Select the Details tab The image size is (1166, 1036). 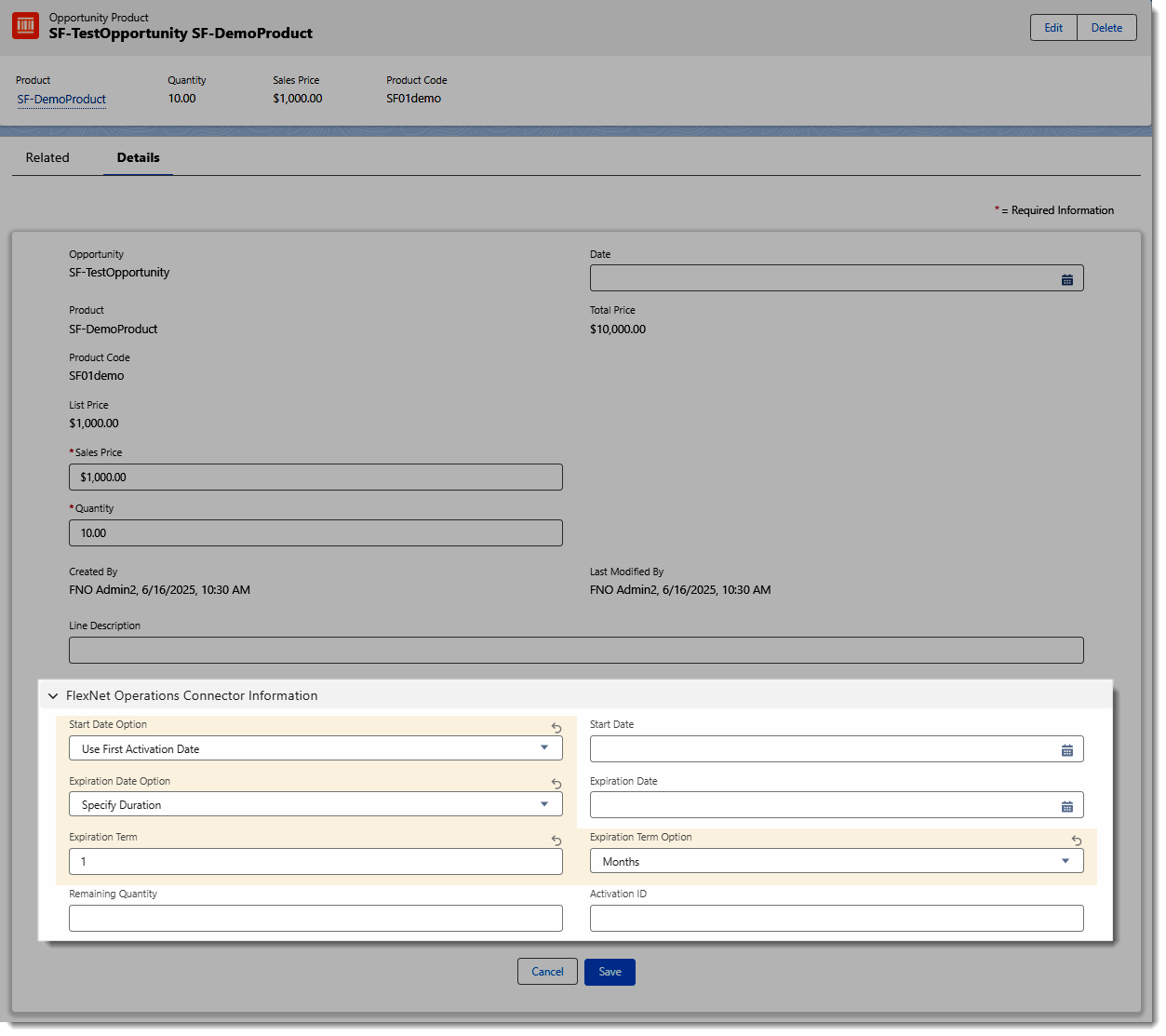click(x=138, y=158)
